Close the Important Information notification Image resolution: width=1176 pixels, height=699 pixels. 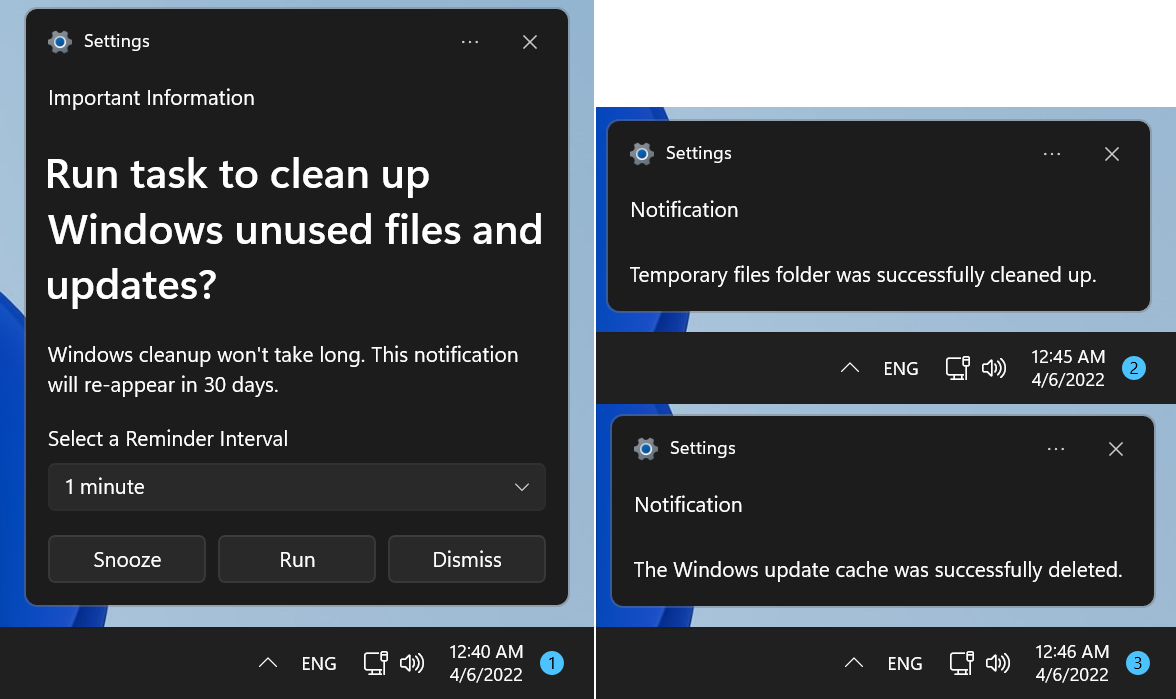[x=530, y=42]
